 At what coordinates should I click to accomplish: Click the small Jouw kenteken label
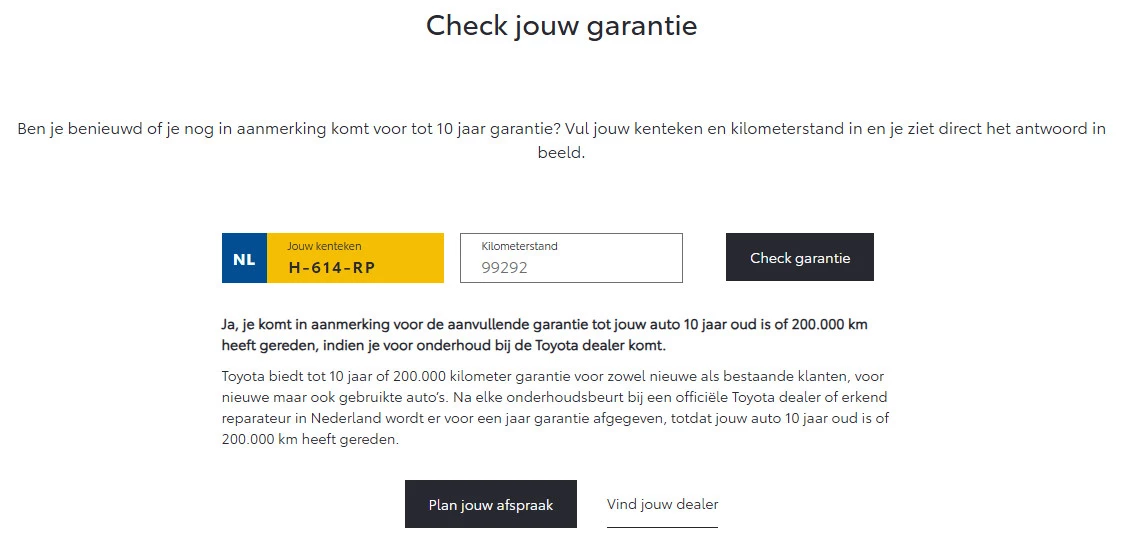tap(324, 246)
